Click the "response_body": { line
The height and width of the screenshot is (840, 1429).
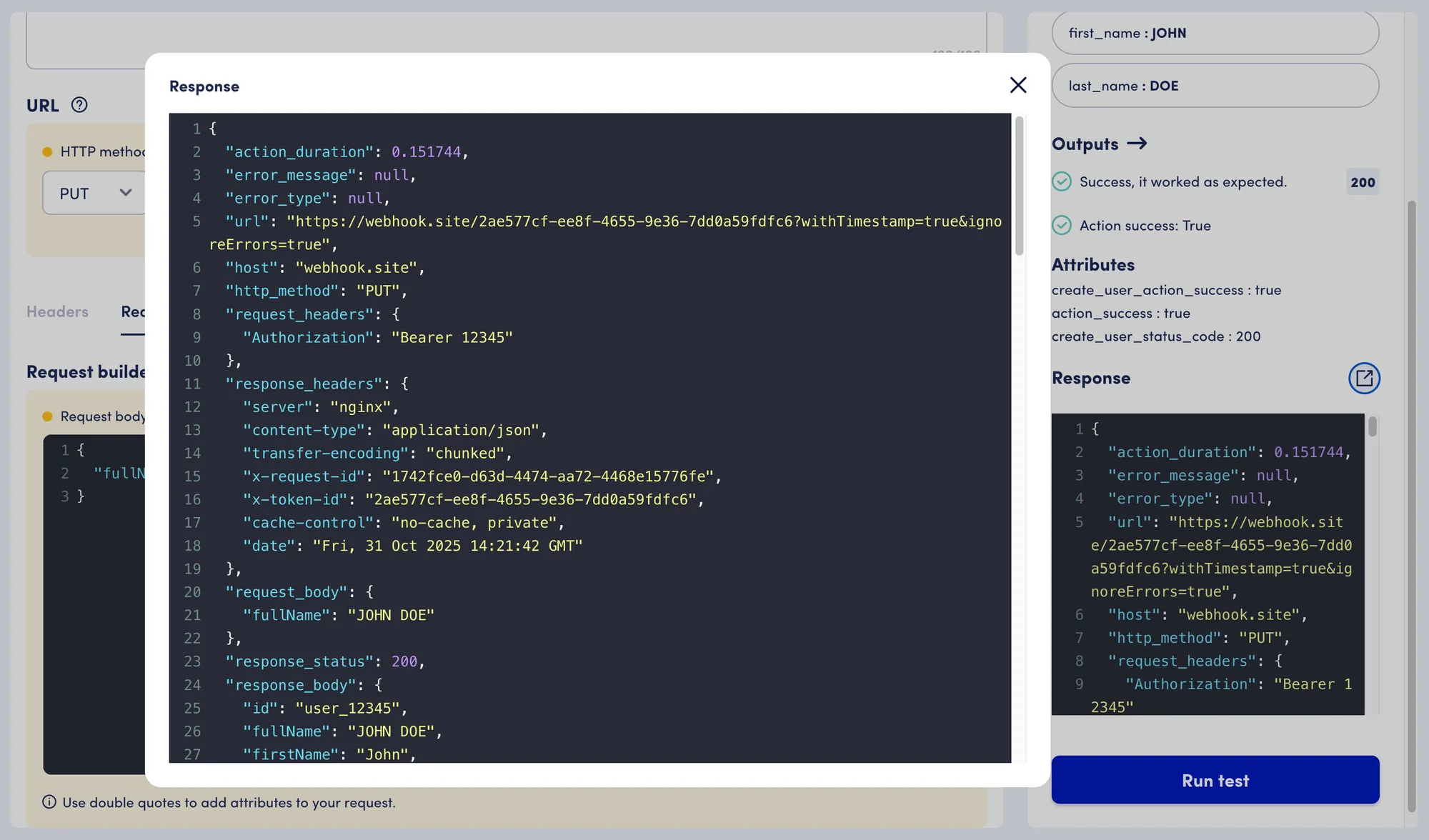pyautogui.click(x=304, y=684)
